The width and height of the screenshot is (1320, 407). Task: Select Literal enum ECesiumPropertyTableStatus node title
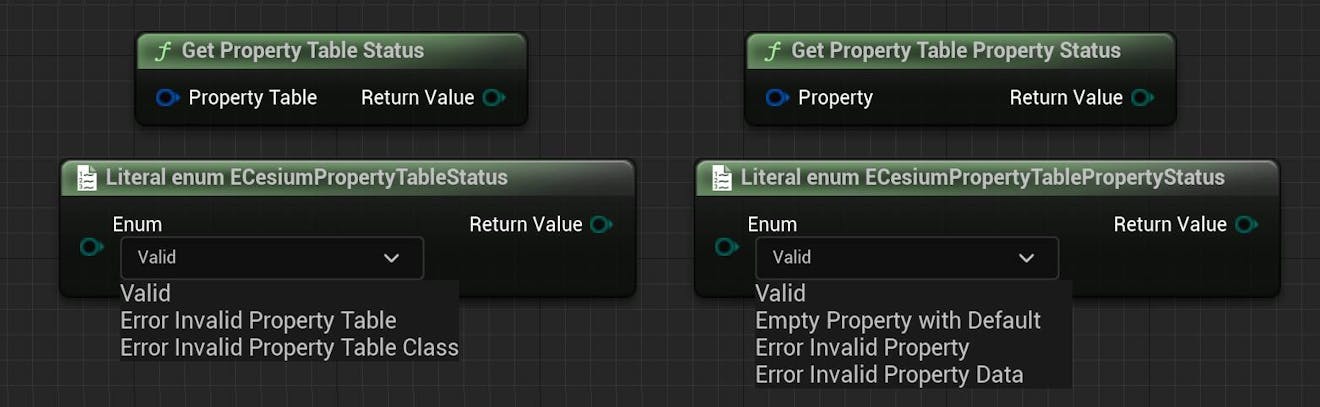pyautogui.click(x=307, y=178)
